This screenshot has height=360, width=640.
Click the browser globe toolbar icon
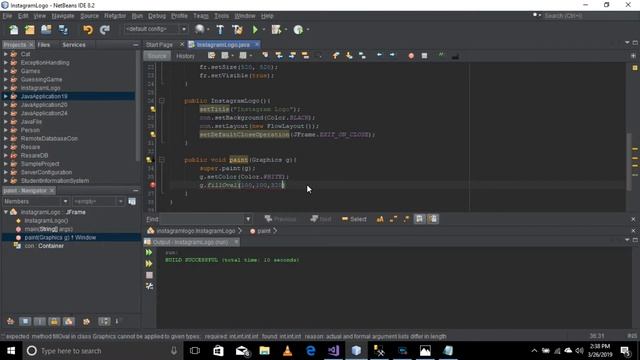[200, 29]
